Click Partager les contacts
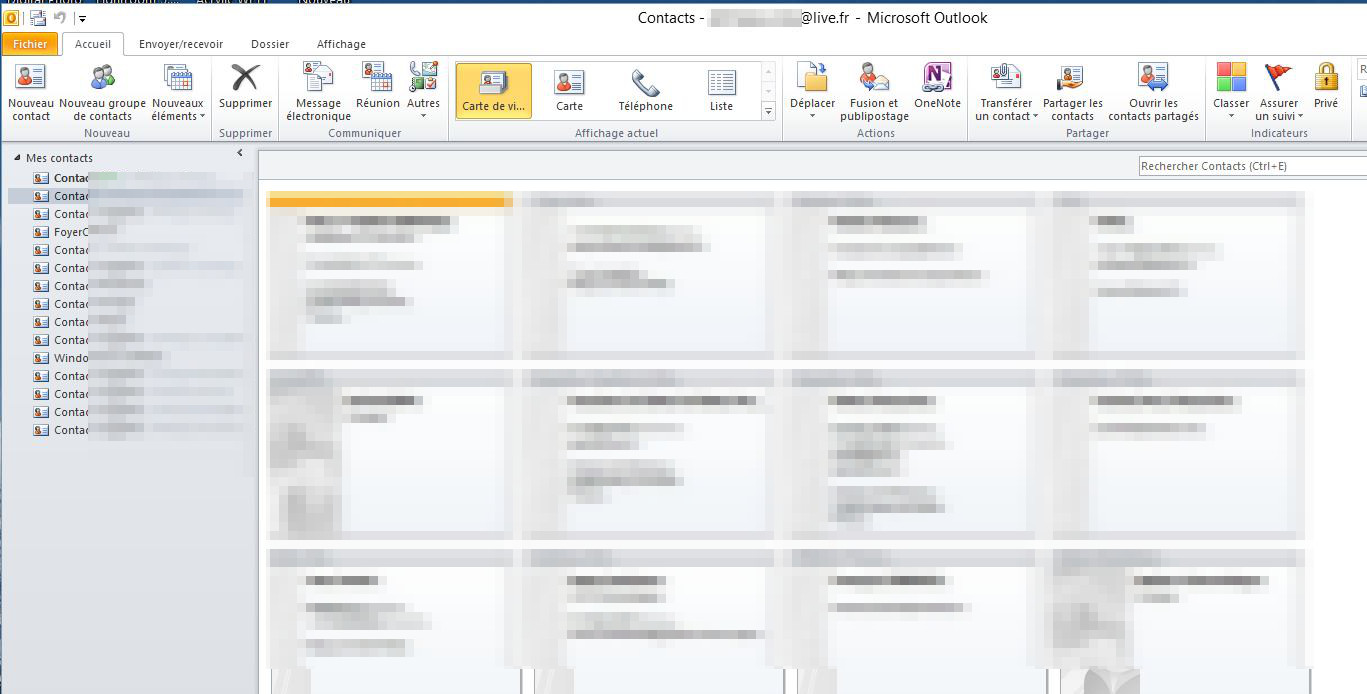 (1072, 91)
